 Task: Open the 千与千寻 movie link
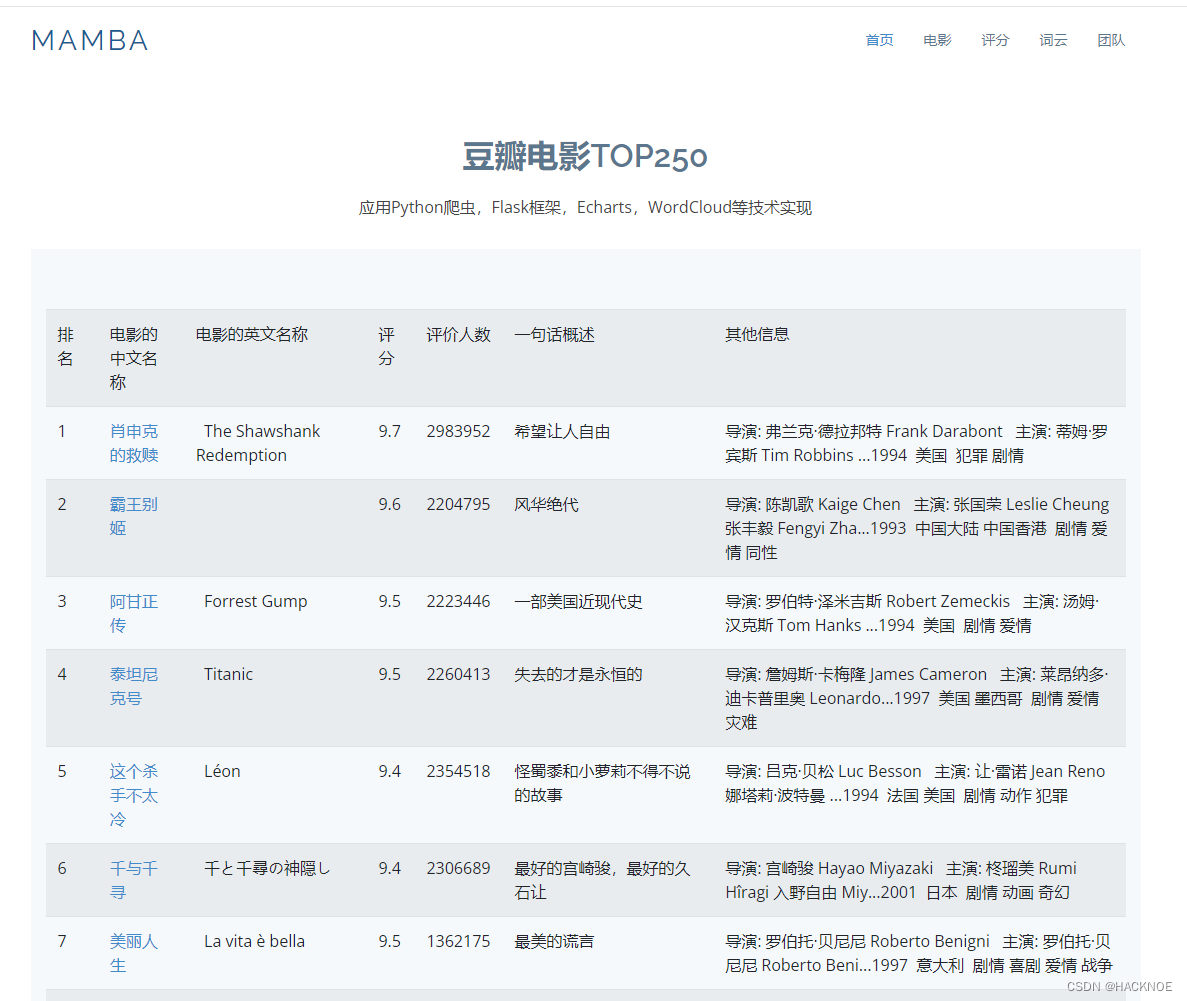pyautogui.click(x=134, y=880)
